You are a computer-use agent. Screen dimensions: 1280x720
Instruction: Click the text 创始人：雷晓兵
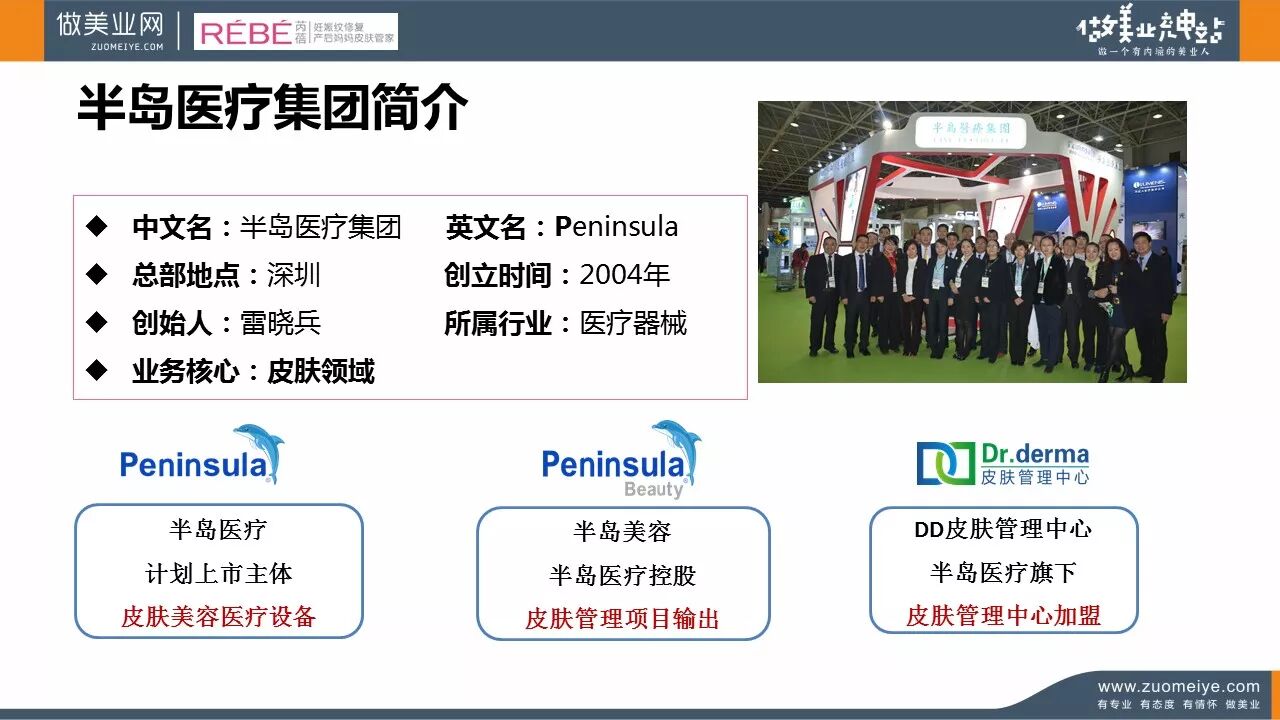[x=226, y=323]
